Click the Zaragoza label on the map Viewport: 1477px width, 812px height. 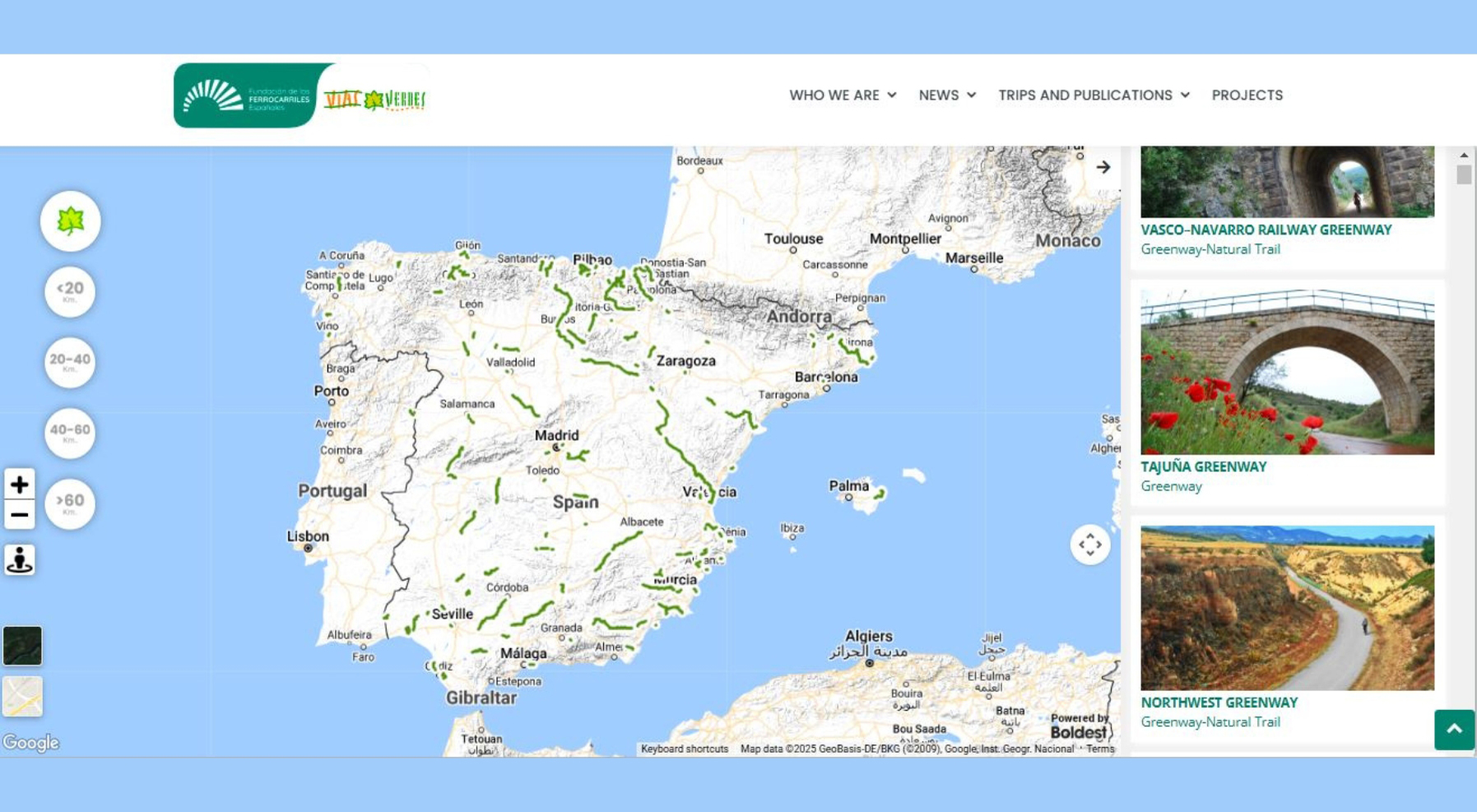685,361
